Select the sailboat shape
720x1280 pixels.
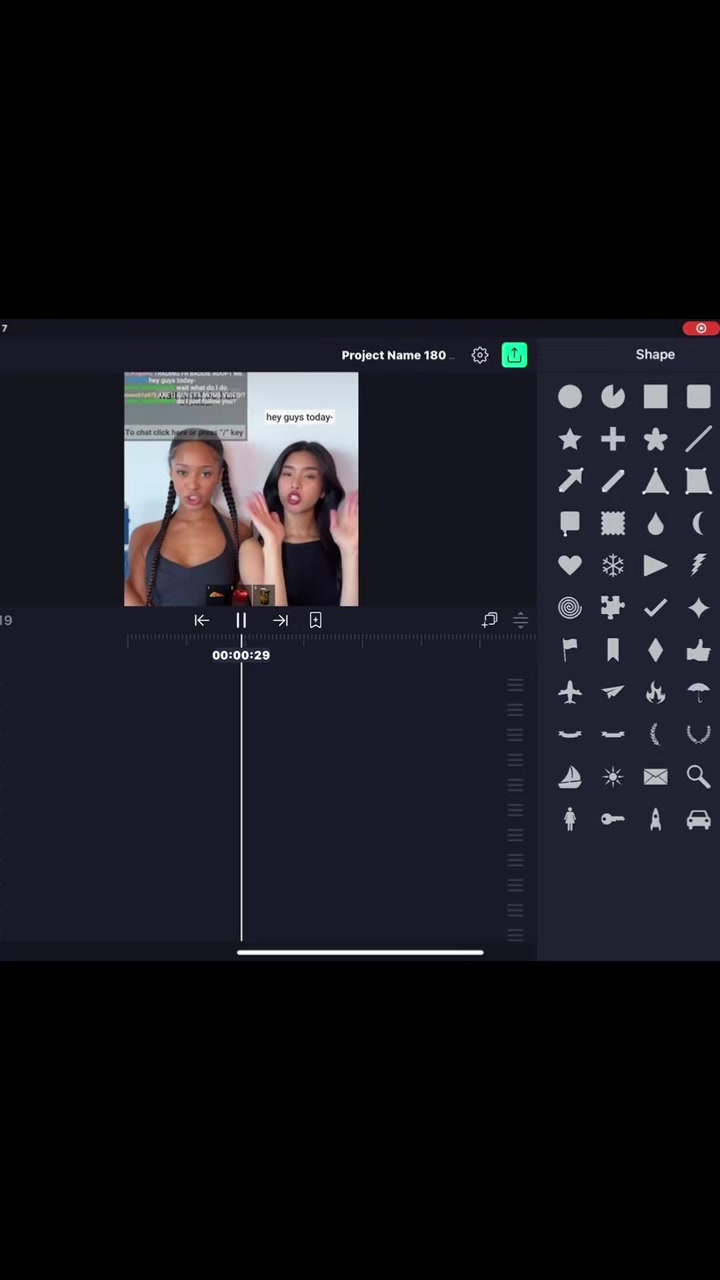click(x=570, y=777)
